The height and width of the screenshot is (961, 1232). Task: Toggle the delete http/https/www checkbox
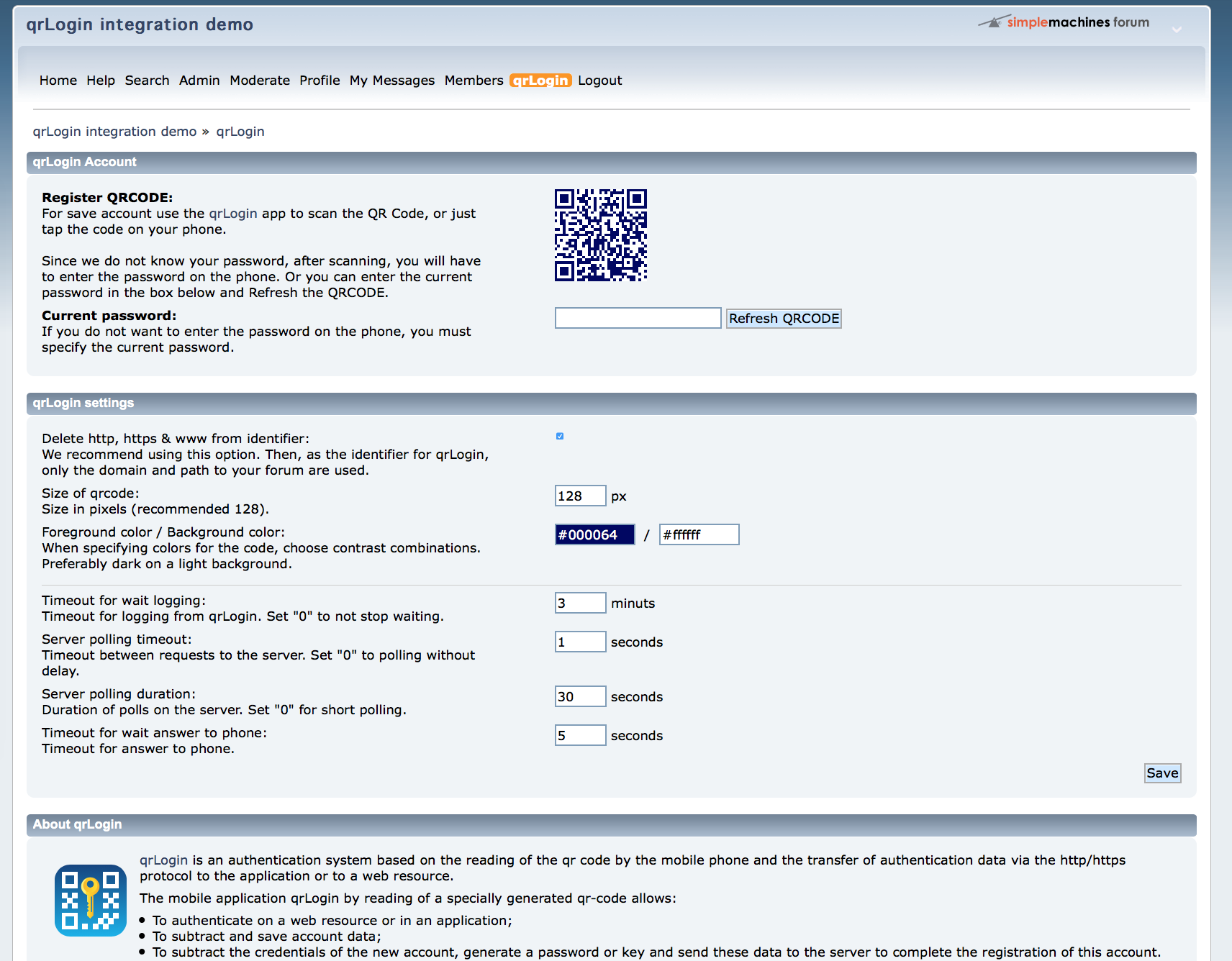coord(560,436)
